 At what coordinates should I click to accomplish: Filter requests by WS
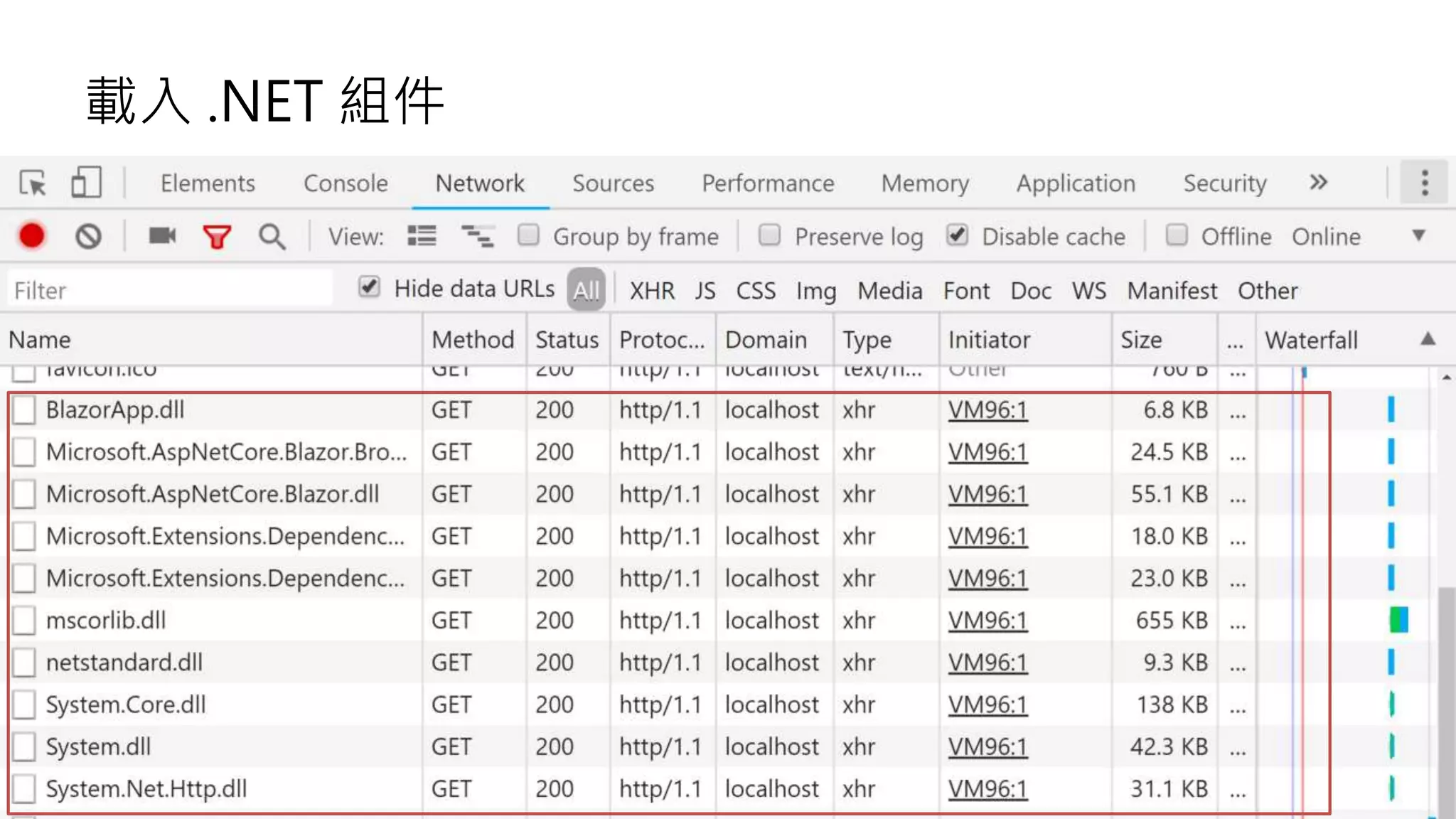pyautogui.click(x=1089, y=291)
